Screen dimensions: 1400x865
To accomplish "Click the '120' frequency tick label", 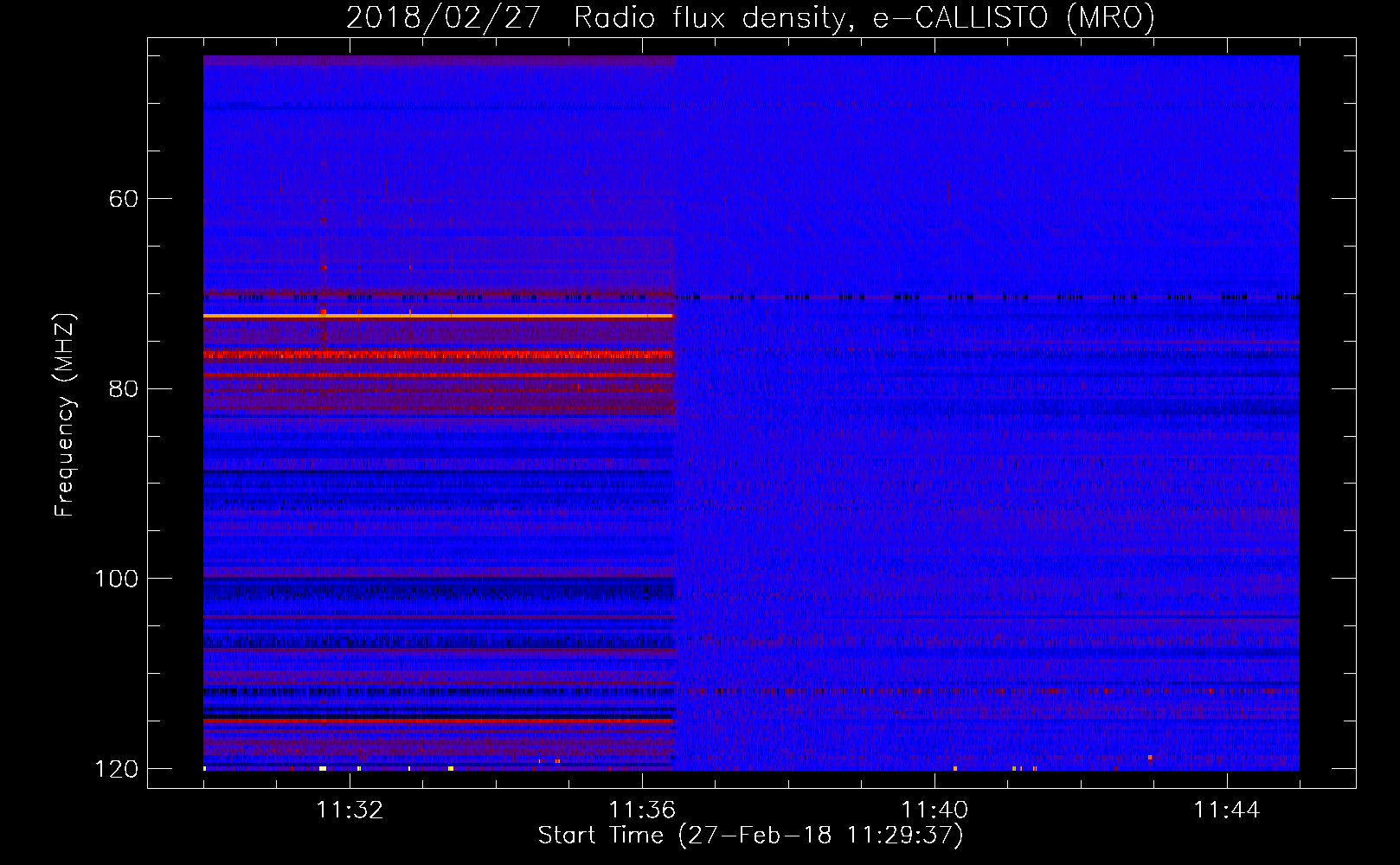I will coord(117,769).
